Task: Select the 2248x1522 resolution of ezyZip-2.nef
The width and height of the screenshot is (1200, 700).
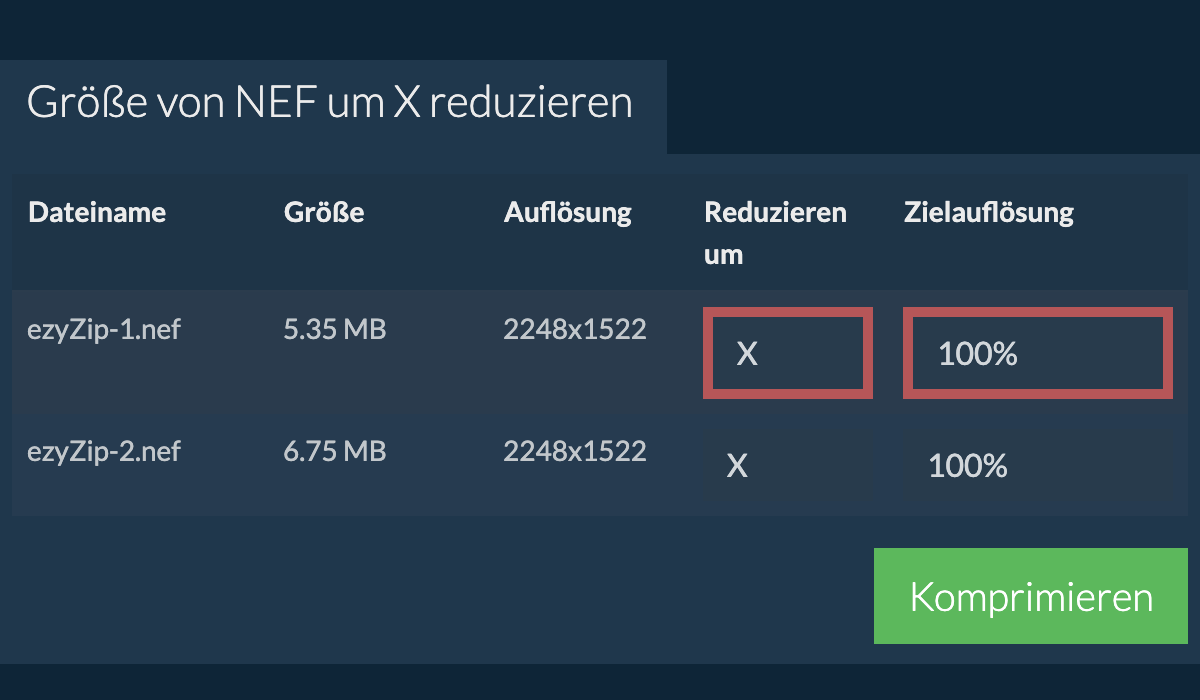Action: 575,451
